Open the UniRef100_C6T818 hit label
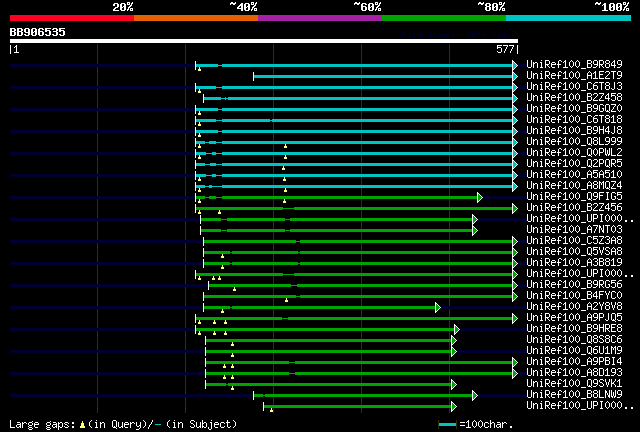The height and width of the screenshot is (432, 640). tap(574, 120)
